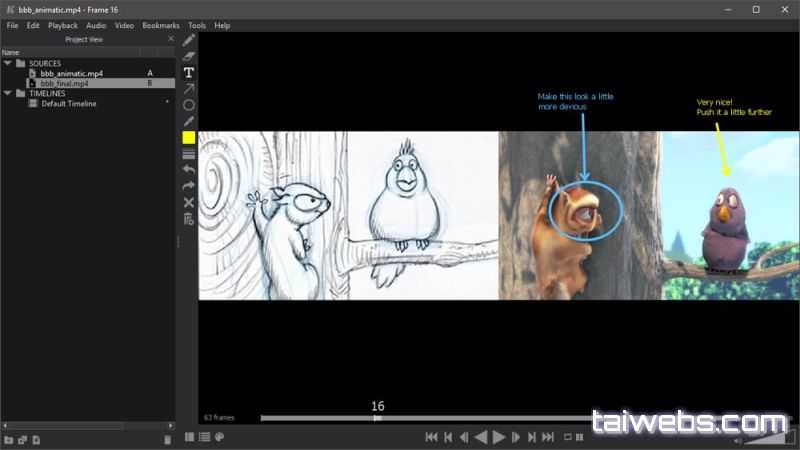Clear annotations with the X icon
Screen dimensions: 800x450
[188, 202]
